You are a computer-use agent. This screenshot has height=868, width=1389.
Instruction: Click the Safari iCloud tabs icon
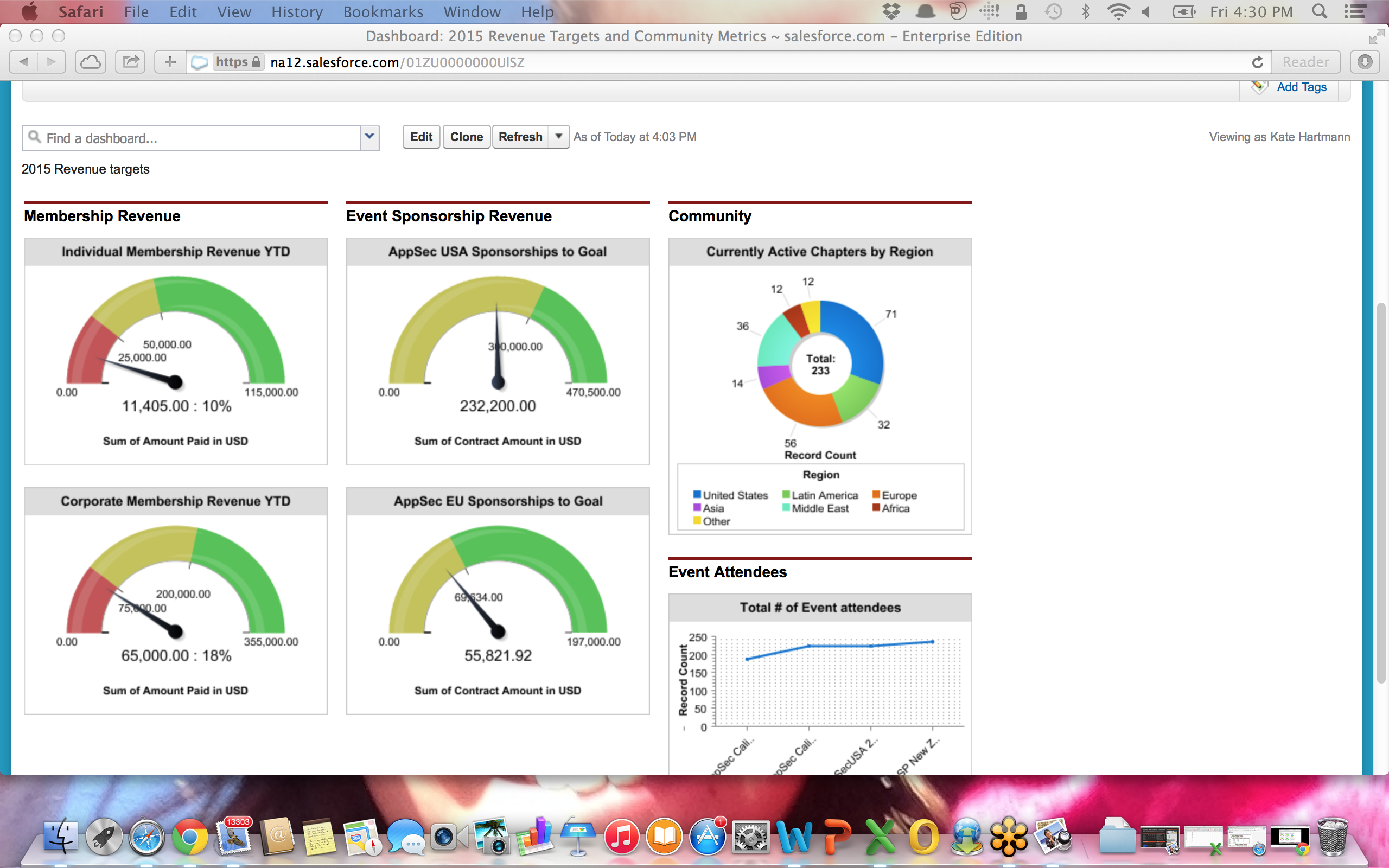pyautogui.click(x=90, y=62)
